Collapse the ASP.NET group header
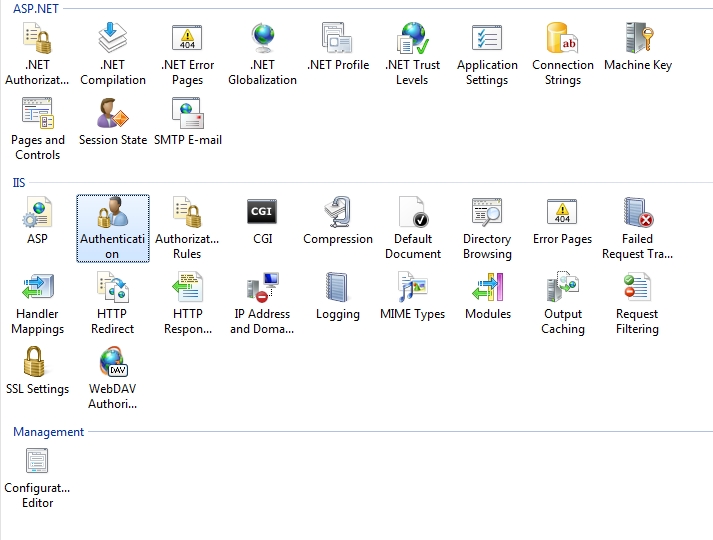 point(35,9)
